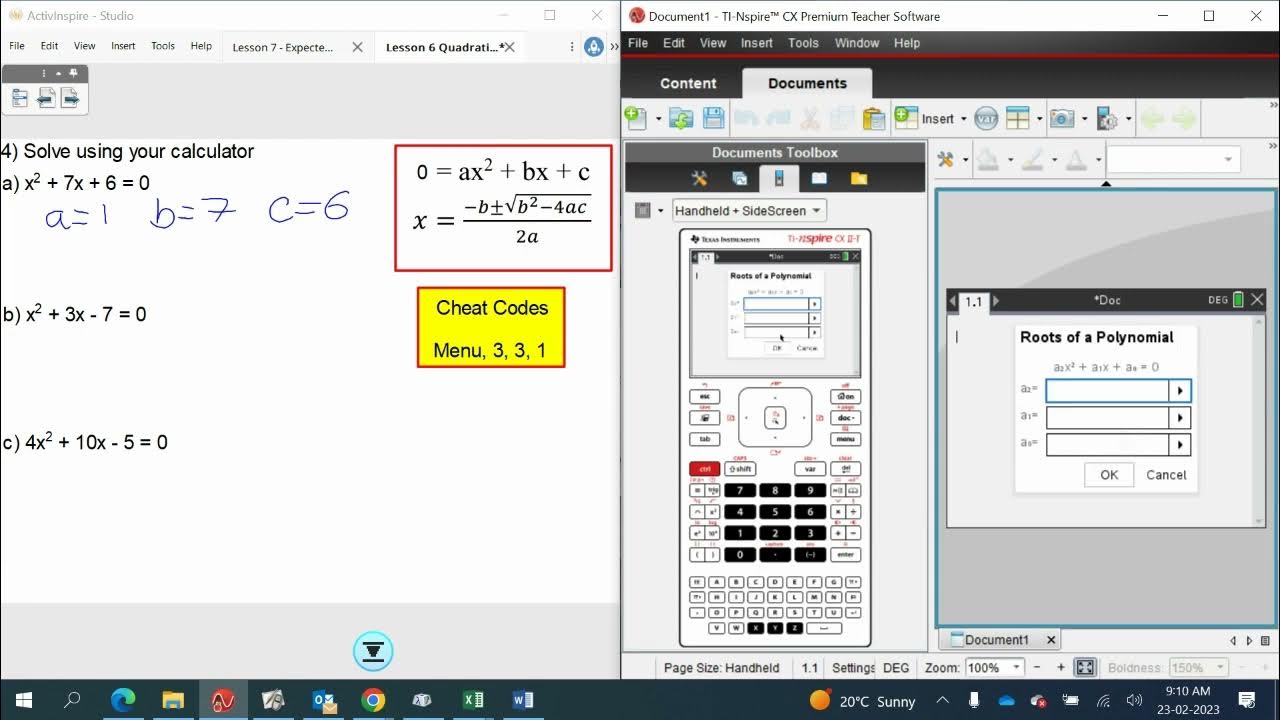Click the enter key on the handheld
The height and width of the screenshot is (720, 1280).
tap(846, 554)
